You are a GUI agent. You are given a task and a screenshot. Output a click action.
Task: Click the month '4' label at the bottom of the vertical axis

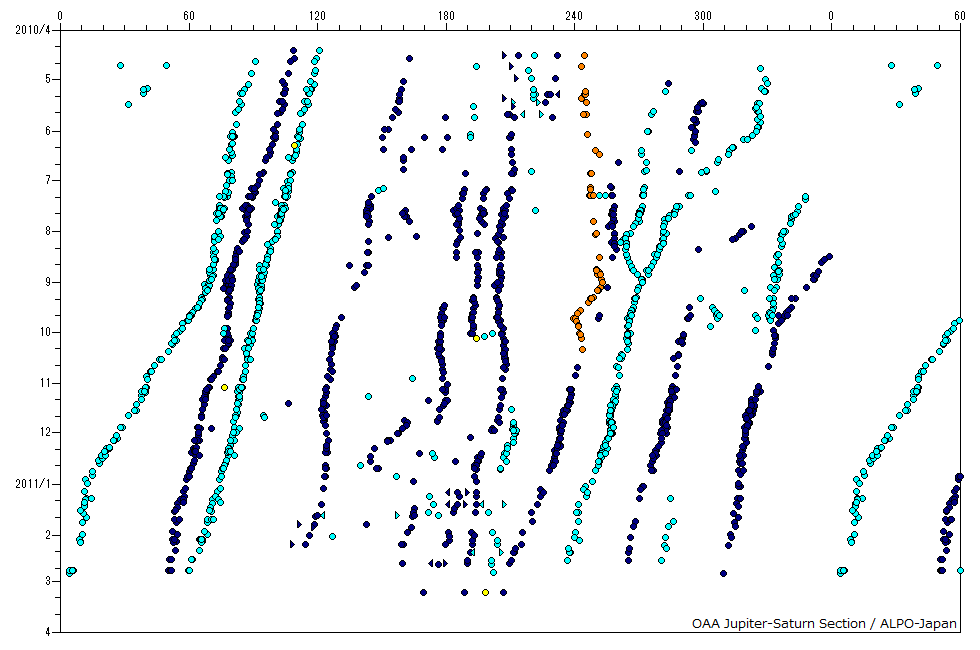coord(48,632)
